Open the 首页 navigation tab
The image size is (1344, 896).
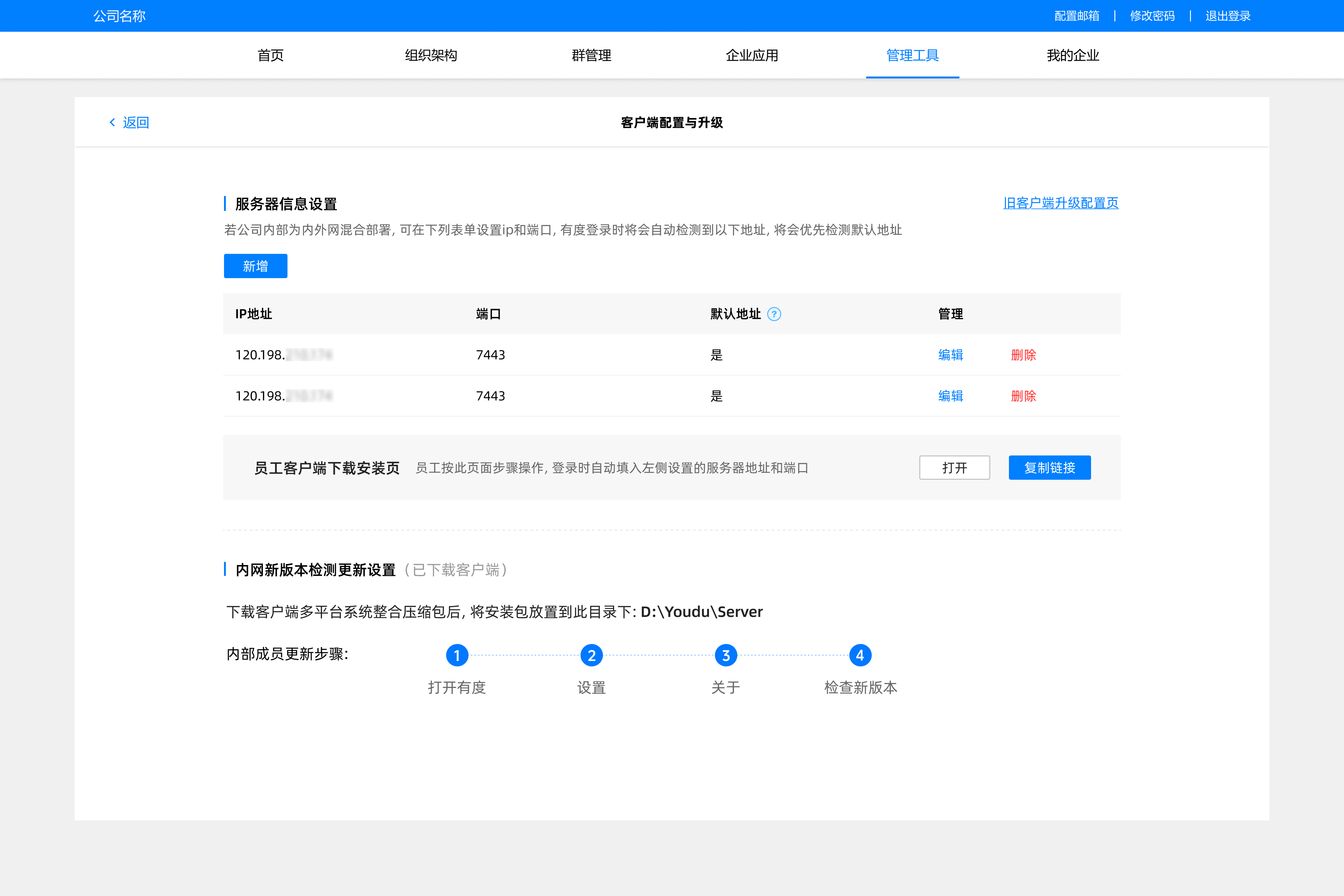pyautogui.click(x=270, y=55)
